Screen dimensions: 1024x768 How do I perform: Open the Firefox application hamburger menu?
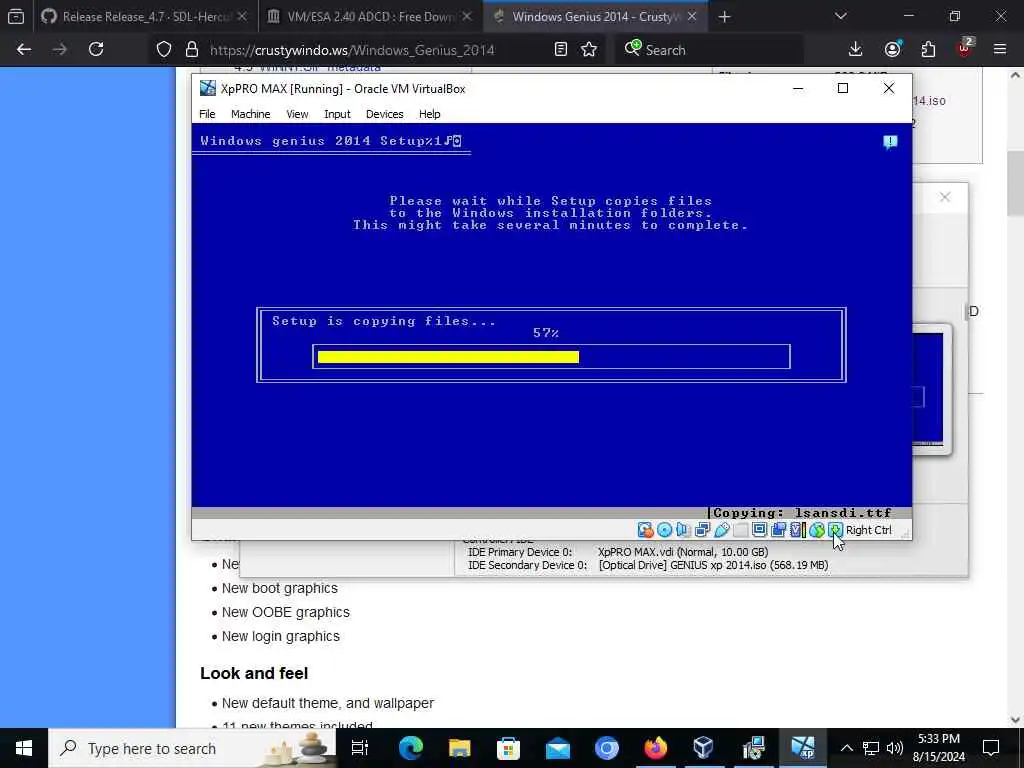(x=1000, y=50)
